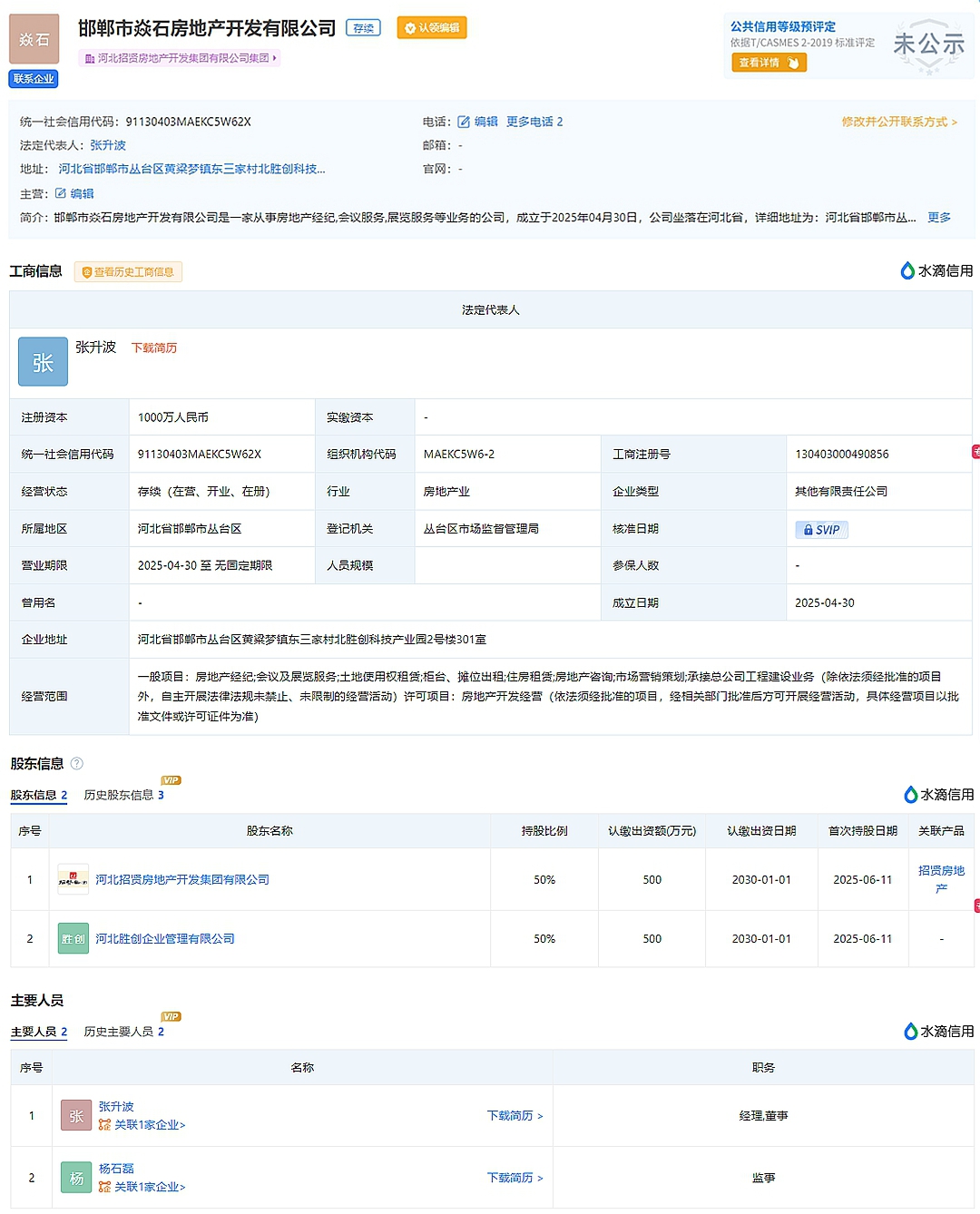The image size is (980, 1214).
Task: Select 成立日期 value 2025-04-30
Action: point(825,603)
